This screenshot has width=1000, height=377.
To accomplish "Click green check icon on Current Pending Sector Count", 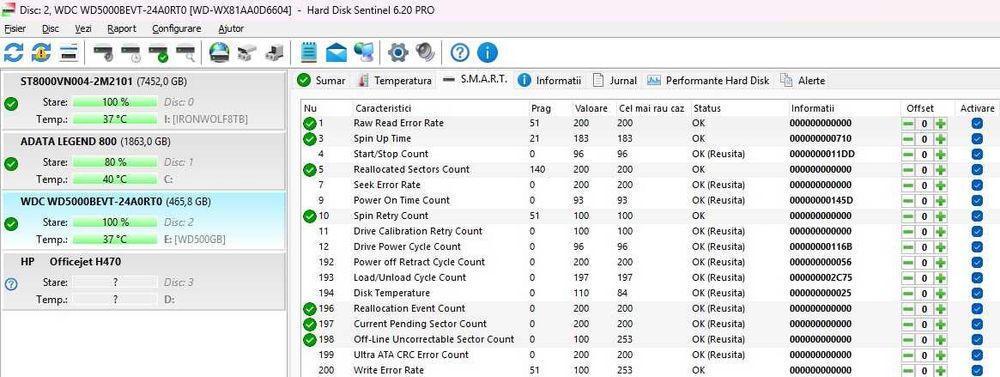I will [310, 324].
